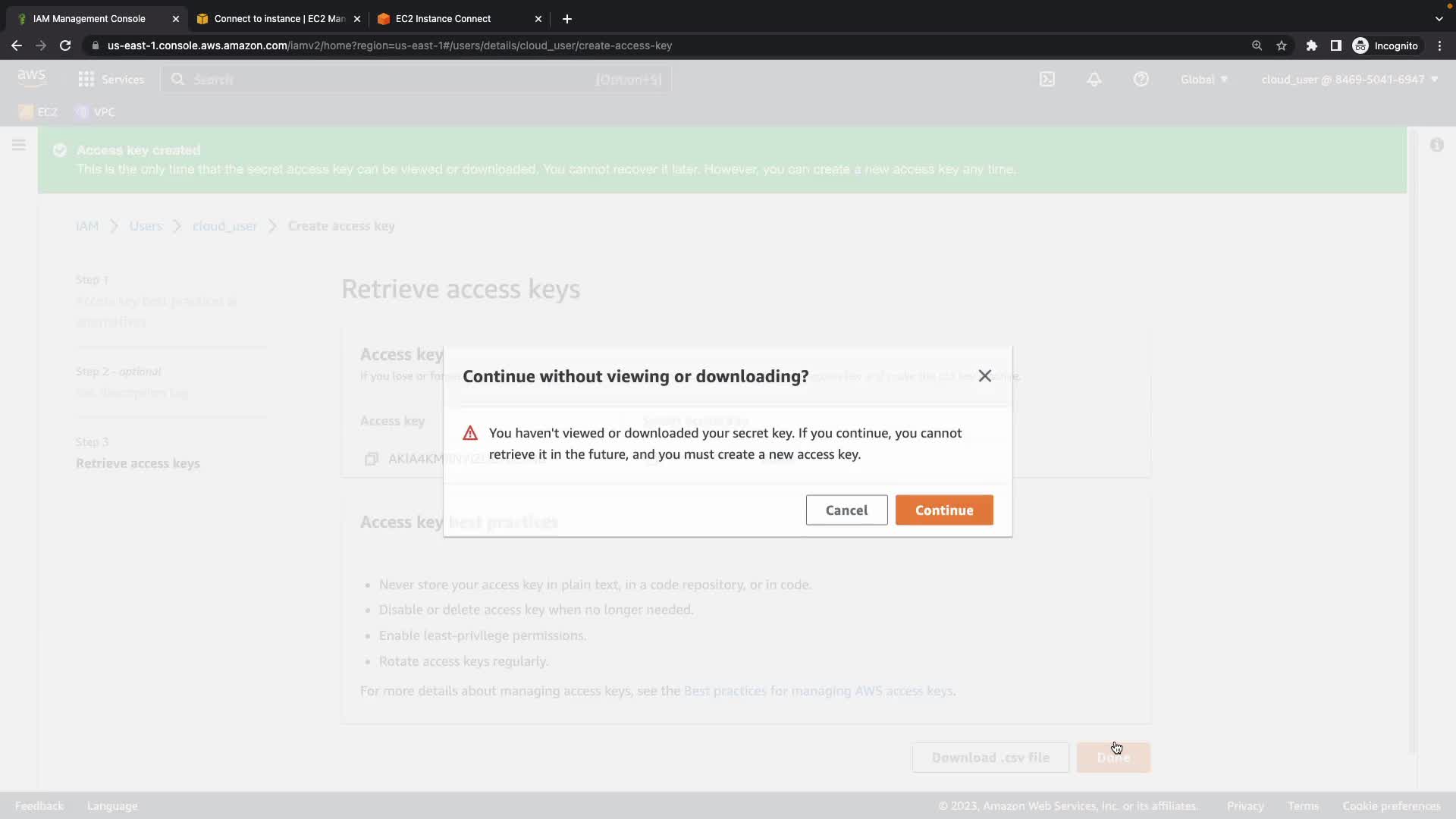Open the cloud_user account dropdown
Viewport: 1456px width, 819px height.
pos(1349,80)
